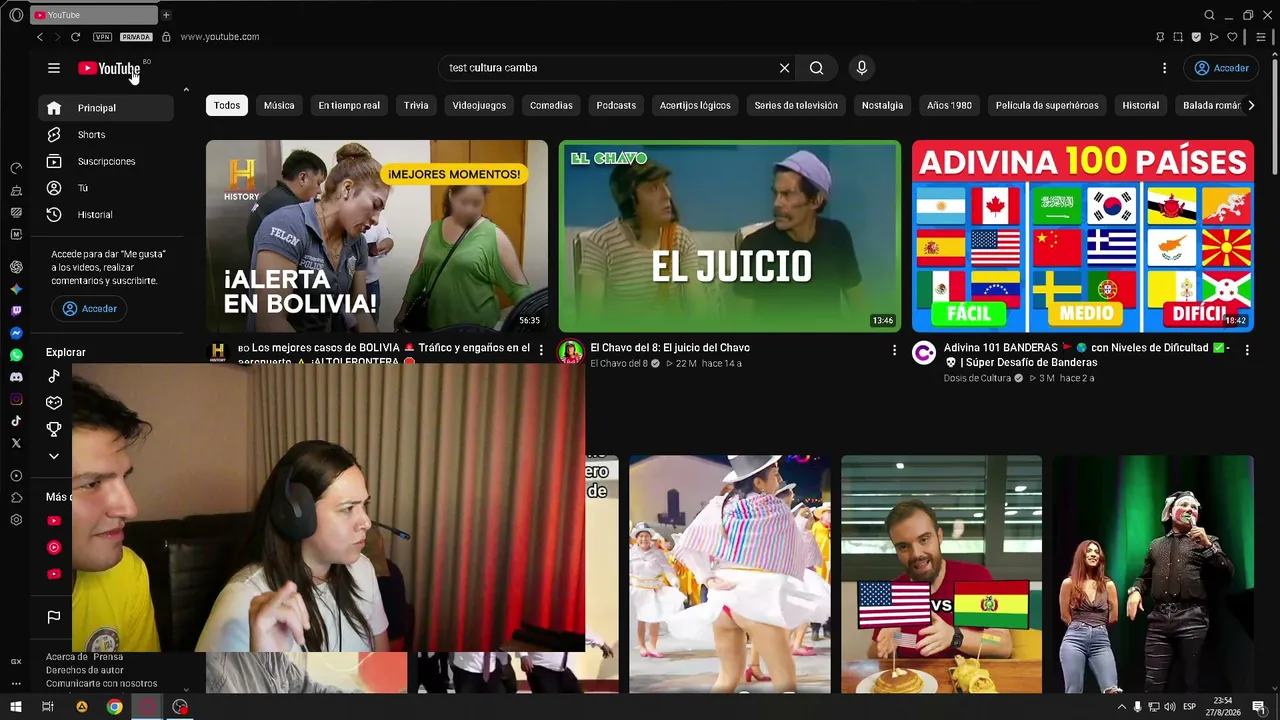Open the YouTube guide hamburger menu
This screenshot has height=720, width=1280.
click(x=54, y=68)
